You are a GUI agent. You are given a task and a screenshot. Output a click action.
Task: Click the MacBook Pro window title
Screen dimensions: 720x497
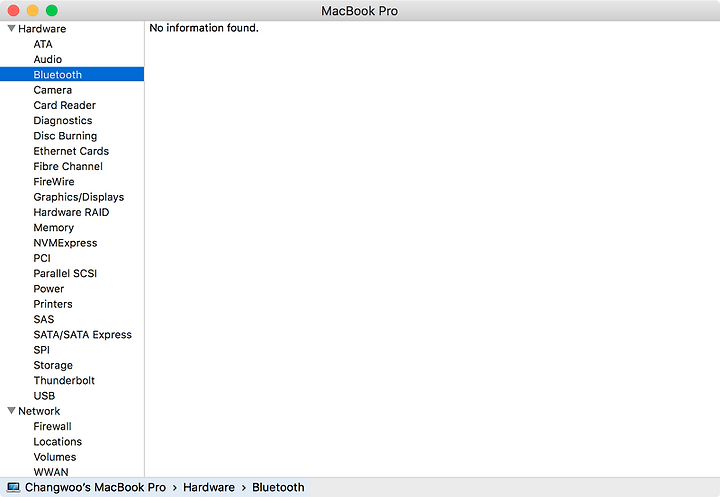(x=360, y=11)
